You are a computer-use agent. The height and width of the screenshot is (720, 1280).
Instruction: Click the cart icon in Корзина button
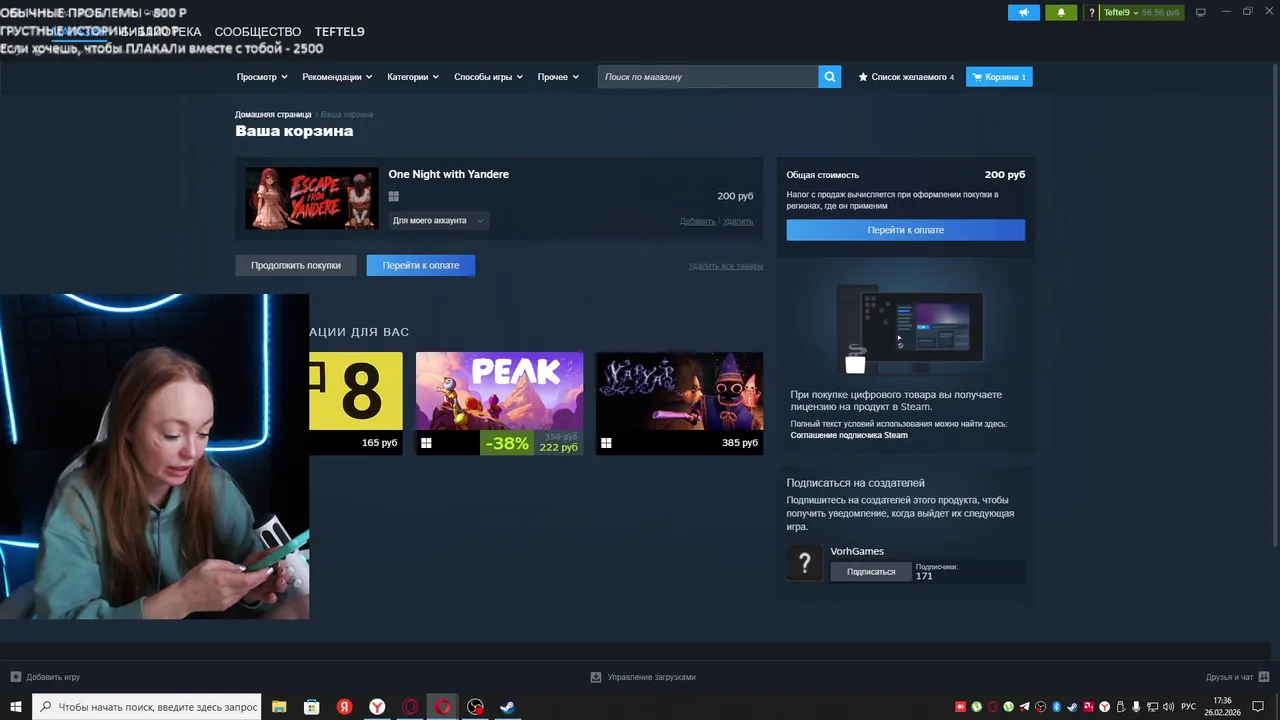pos(977,77)
